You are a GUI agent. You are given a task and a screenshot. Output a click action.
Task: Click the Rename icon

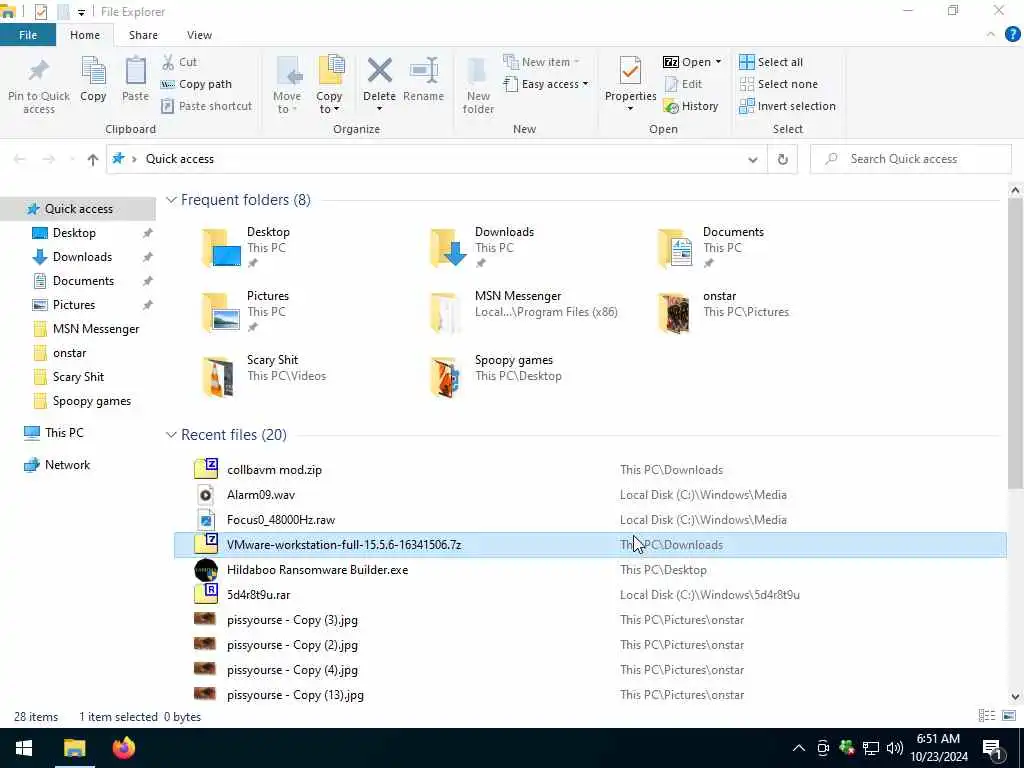424,71
